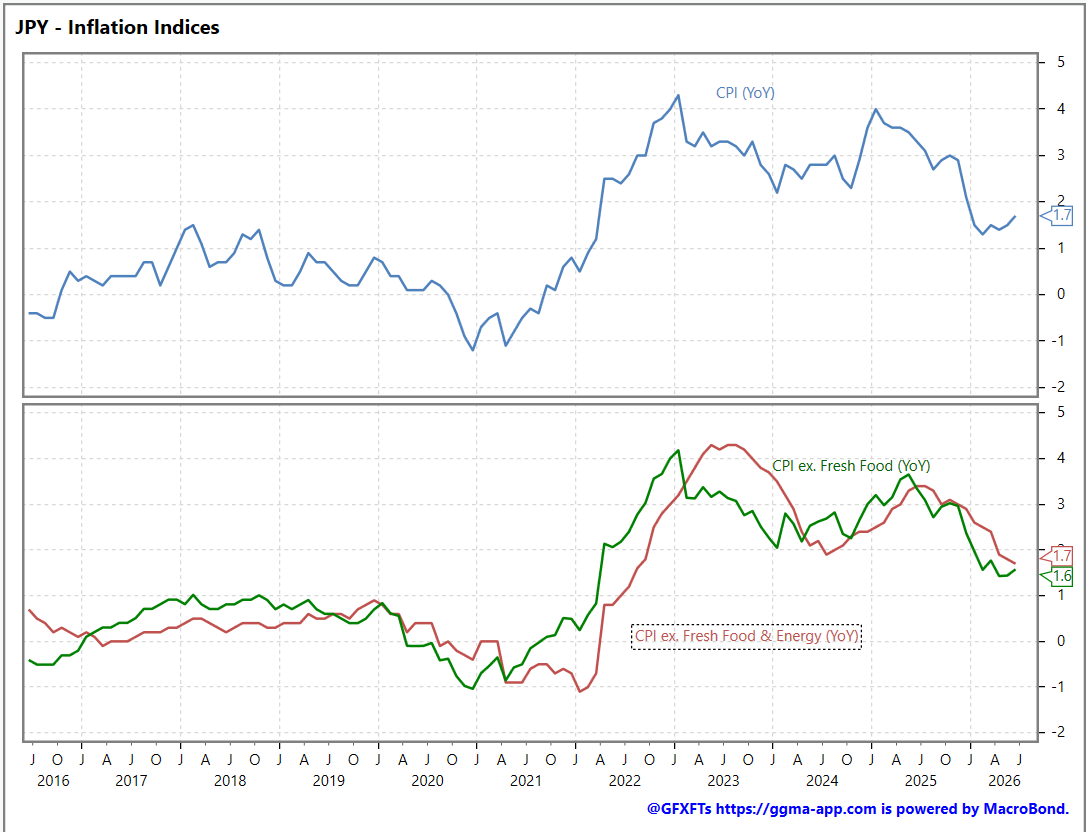The image size is (1086, 832).
Task: Click the 2026 year label on the axis
Action: pyautogui.click(x=1004, y=781)
